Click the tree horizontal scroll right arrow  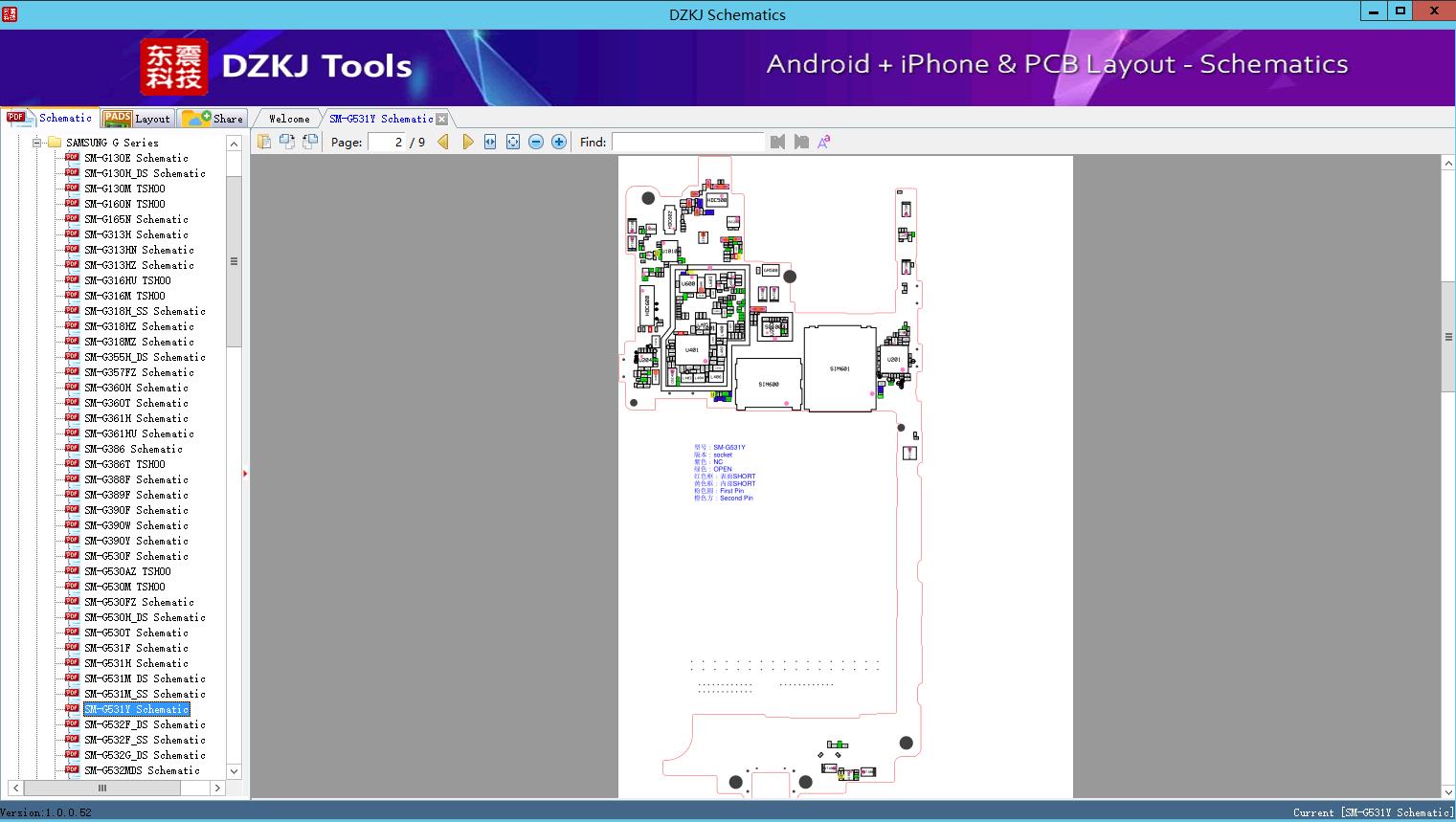pos(217,789)
